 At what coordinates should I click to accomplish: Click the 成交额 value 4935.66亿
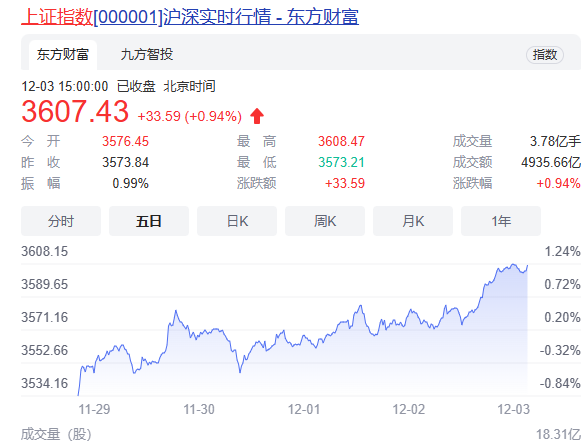[551, 162]
